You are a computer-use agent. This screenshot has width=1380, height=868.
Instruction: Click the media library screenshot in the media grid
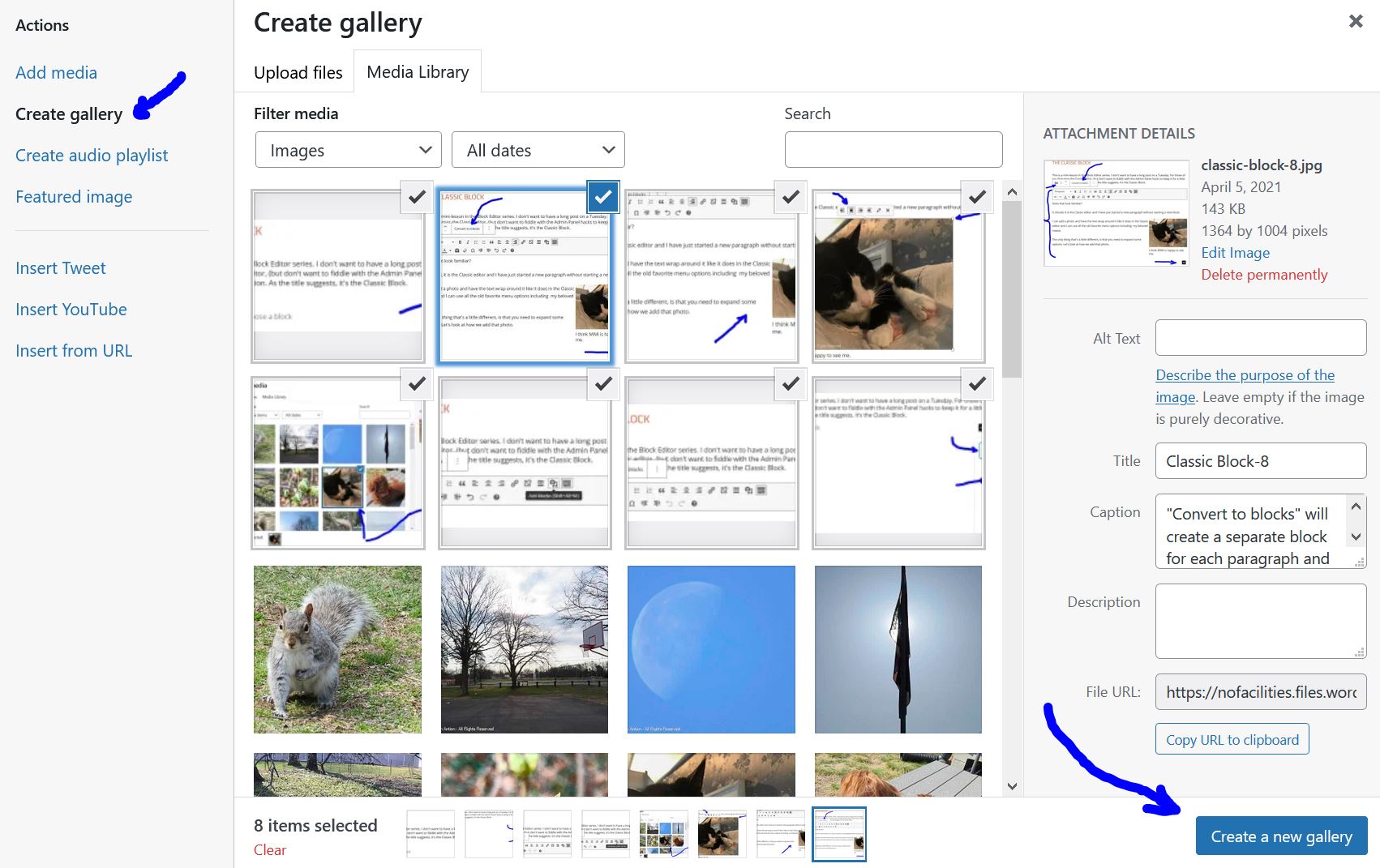pyautogui.click(x=337, y=463)
